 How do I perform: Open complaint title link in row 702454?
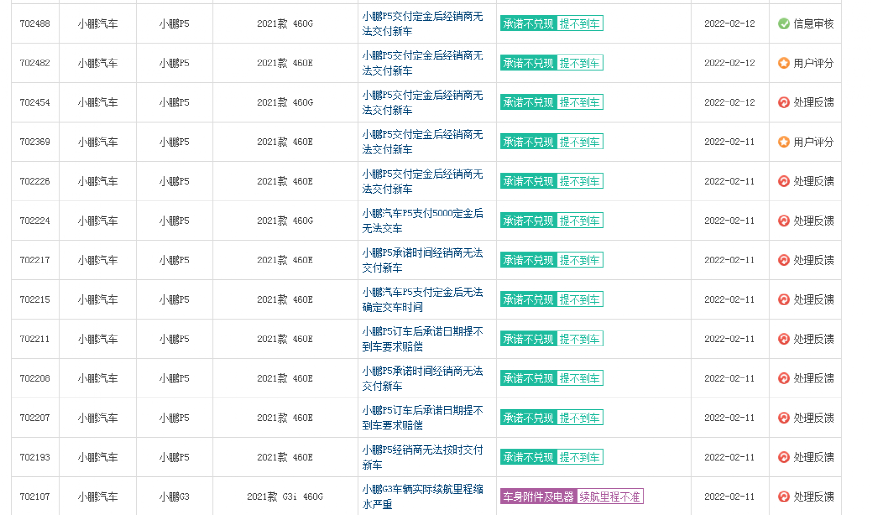tap(422, 103)
